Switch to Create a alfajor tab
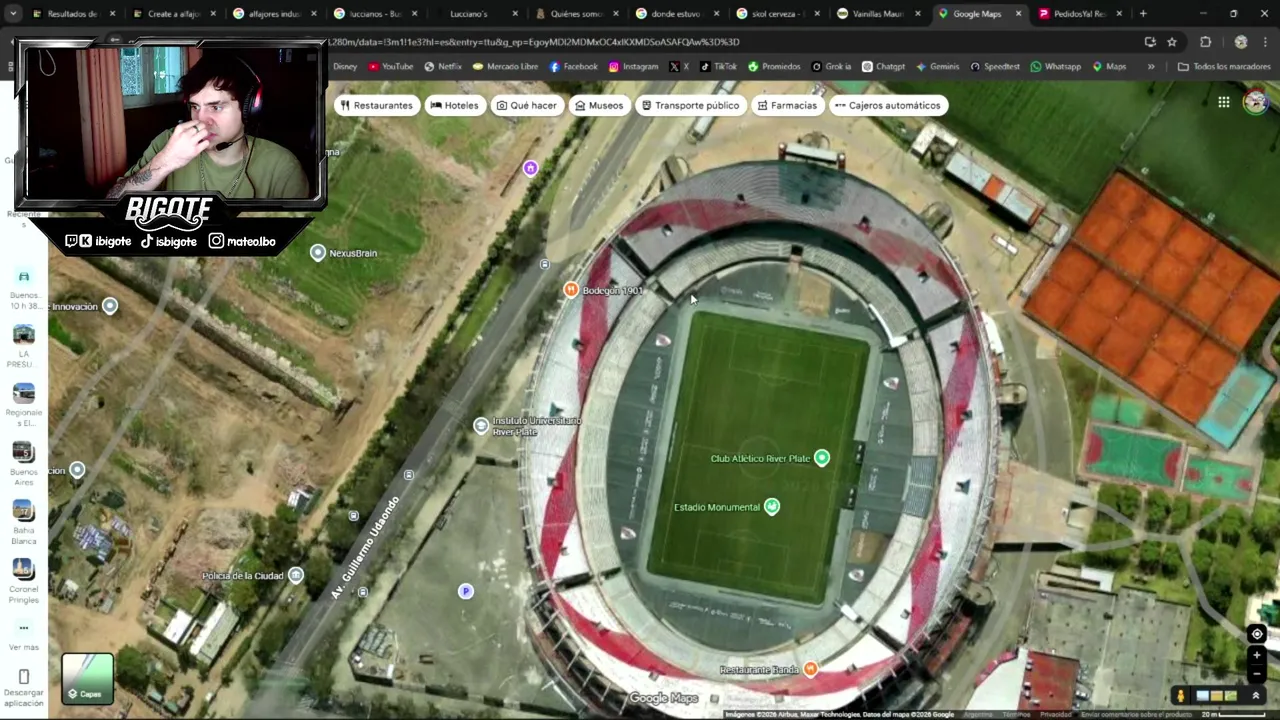This screenshot has width=1280, height=720. point(172,14)
